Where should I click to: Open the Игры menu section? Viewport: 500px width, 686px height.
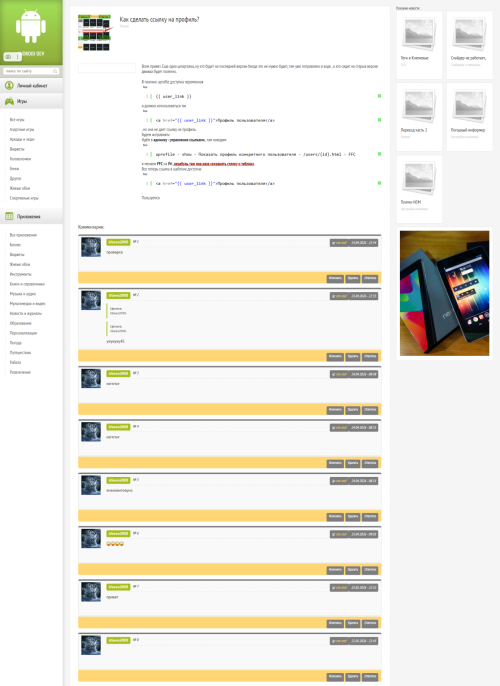click(31, 101)
